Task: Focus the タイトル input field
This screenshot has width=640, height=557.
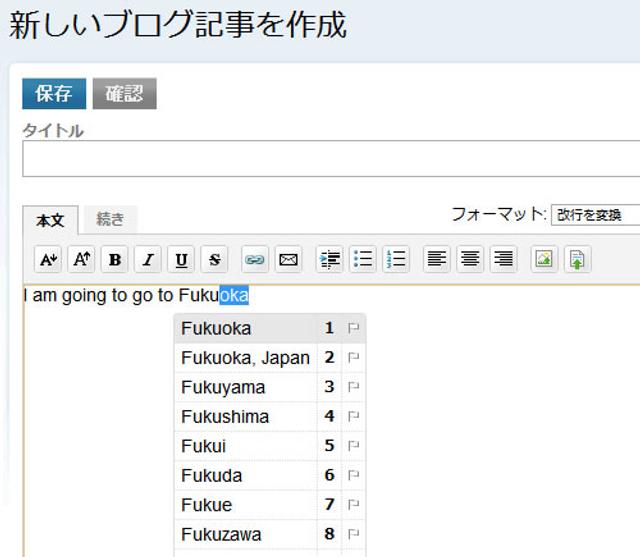Action: pos(331,159)
